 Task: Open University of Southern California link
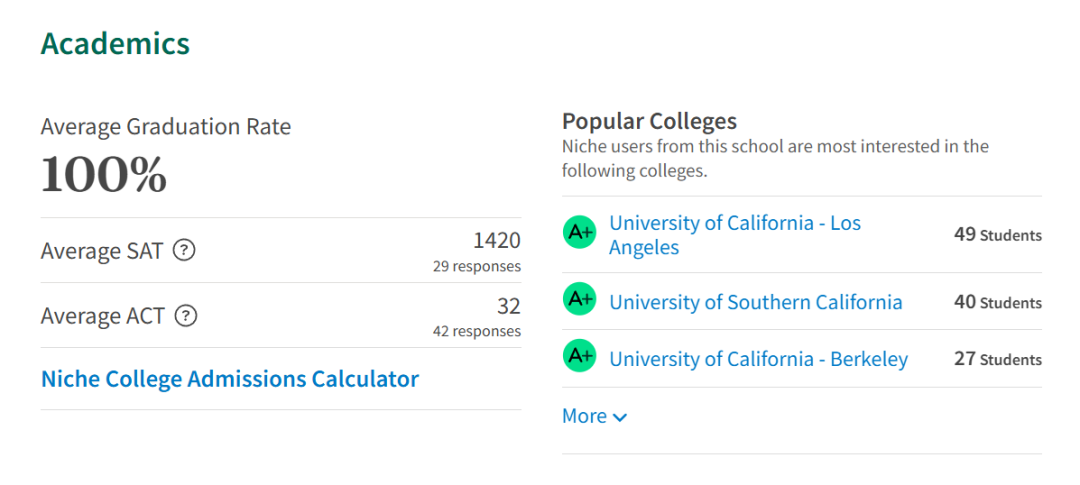tap(756, 302)
